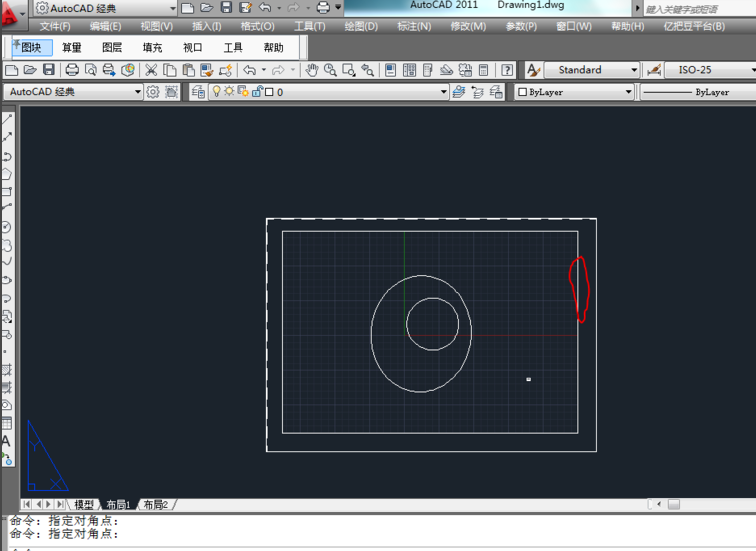This screenshot has width=756, height=551.
Task: Select the Multiline Text A tool
Action: coord(6,441)
